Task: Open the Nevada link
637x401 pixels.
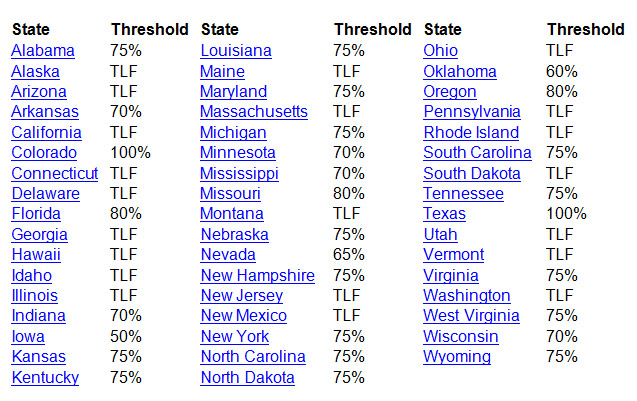Action: 228,255
